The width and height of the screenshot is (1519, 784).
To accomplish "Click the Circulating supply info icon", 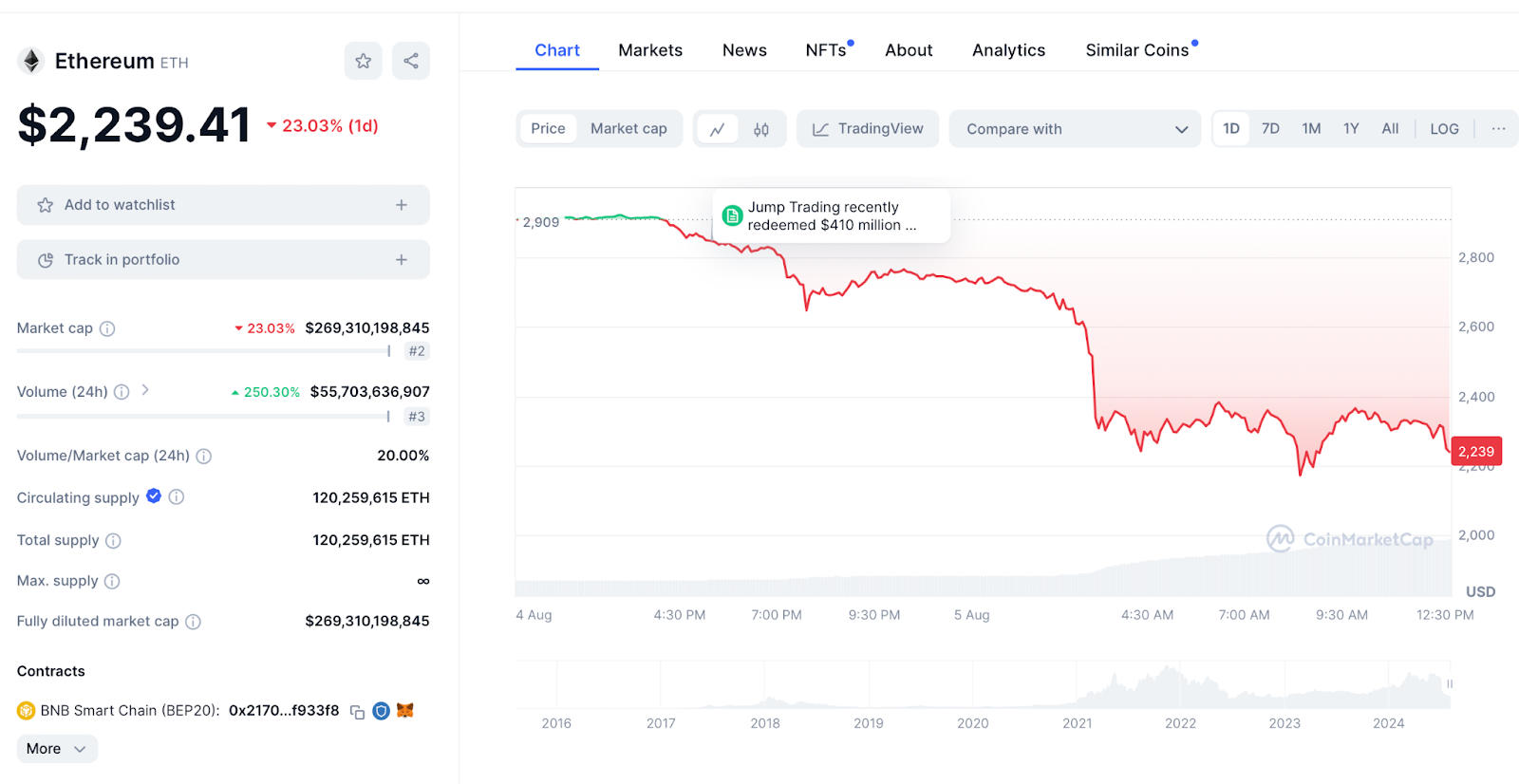I will 177,496.
